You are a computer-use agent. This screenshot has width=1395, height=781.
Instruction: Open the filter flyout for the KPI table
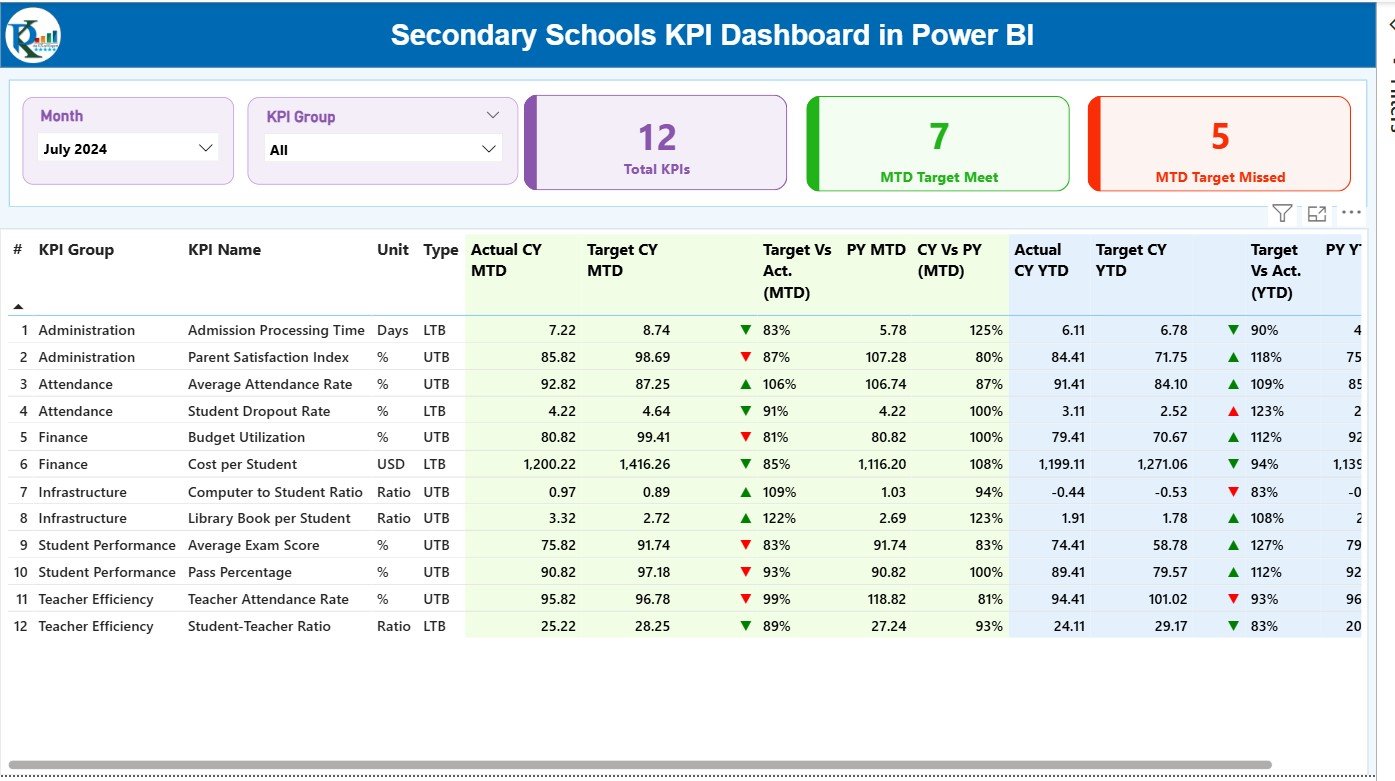pos(1281,213)
